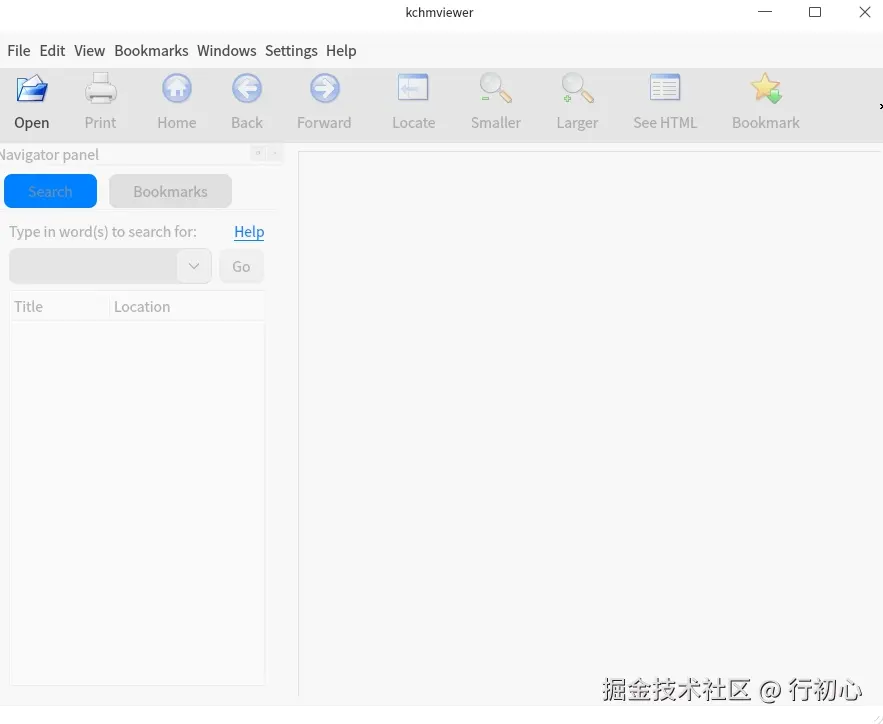
Task: Expand the toolbar overflow arrow
Action: (x=880, y=106)
